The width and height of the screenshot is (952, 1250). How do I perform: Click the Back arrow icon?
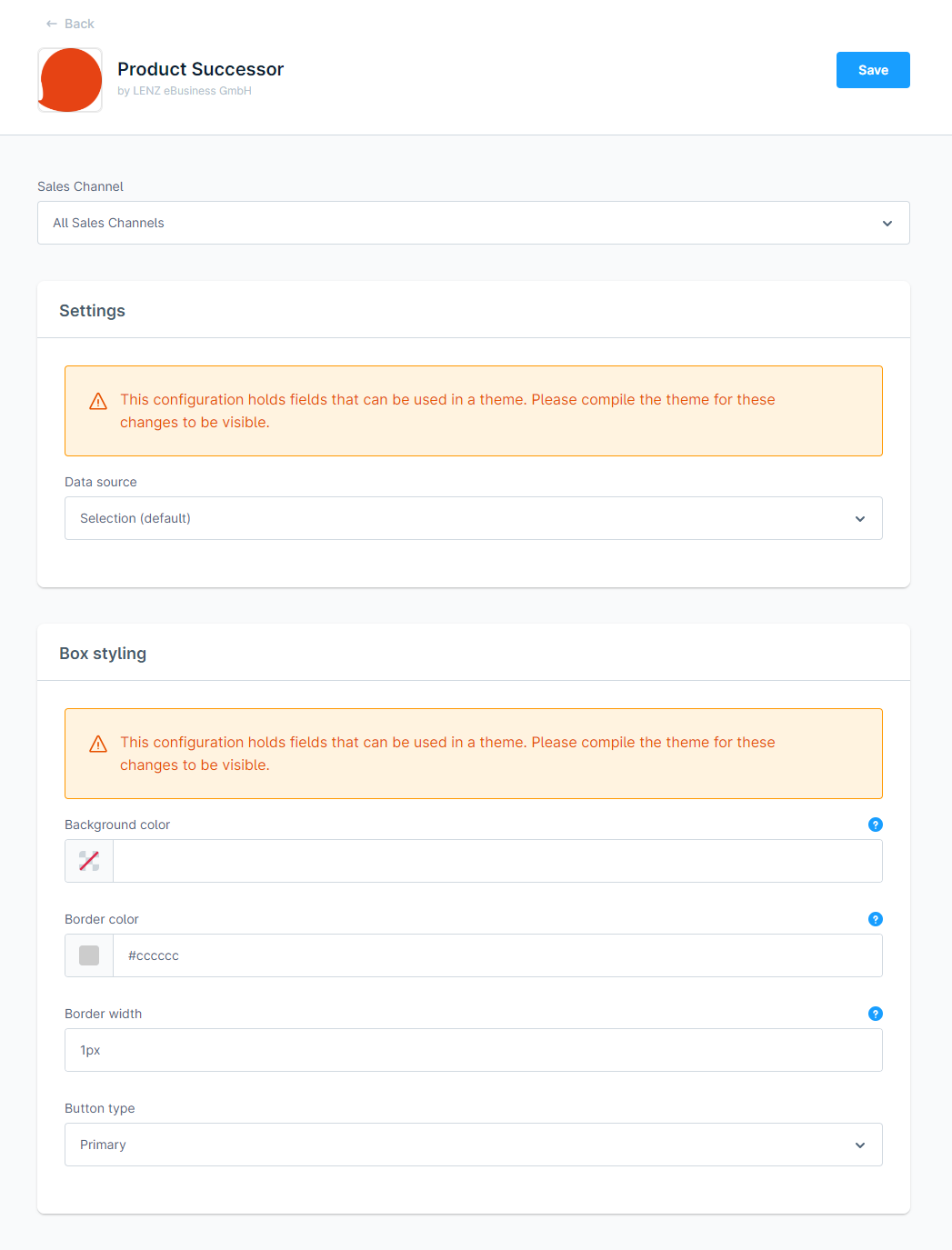(52, 24)
